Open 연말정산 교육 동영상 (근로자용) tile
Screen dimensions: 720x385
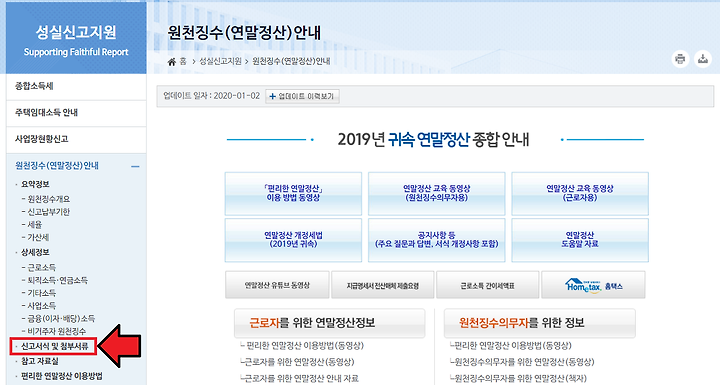(x=580, y=193)
